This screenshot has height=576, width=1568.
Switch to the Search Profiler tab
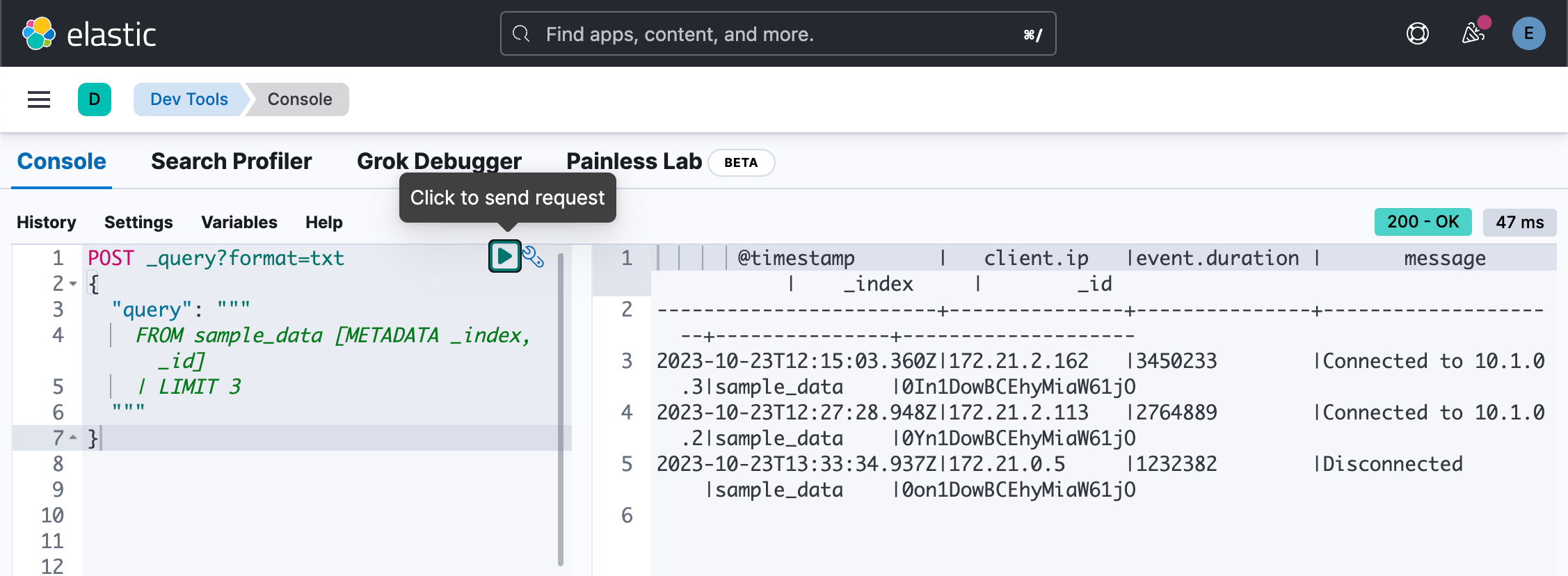coord(232,161)
